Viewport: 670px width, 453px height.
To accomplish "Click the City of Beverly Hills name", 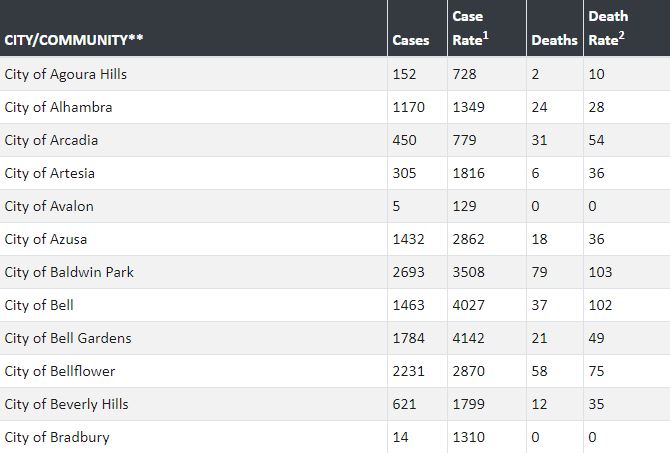I will (66, 404).
